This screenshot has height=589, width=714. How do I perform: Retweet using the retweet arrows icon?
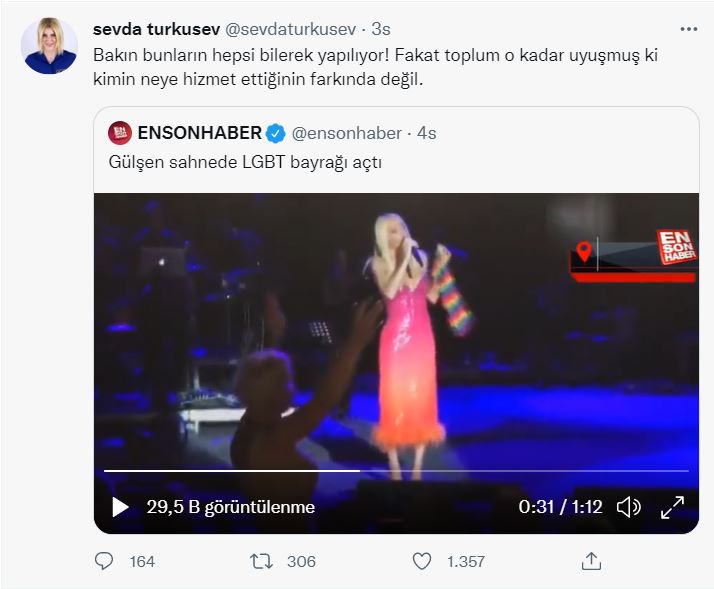click(x=261, y=561)
